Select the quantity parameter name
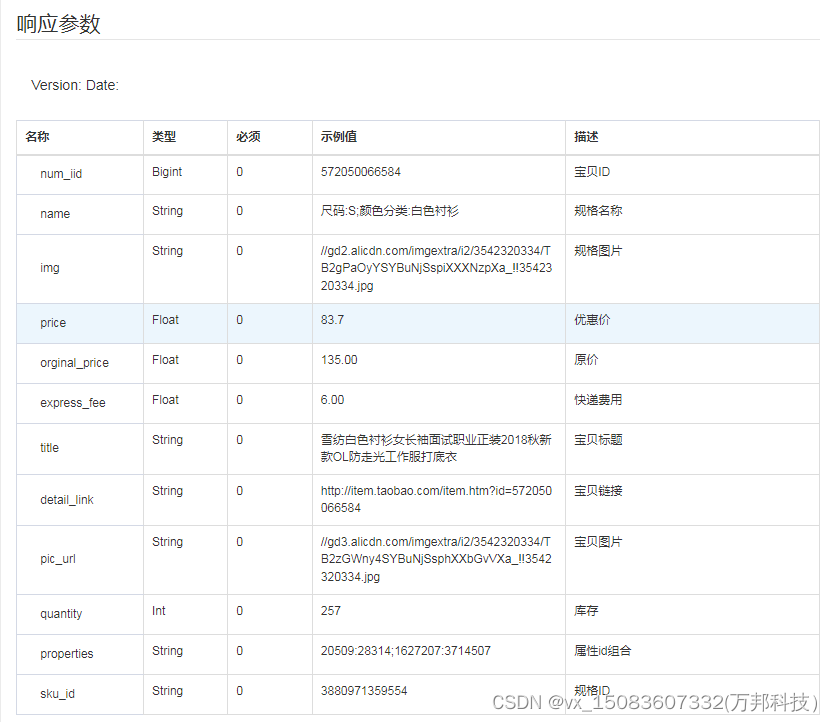 tap(61, 614)
